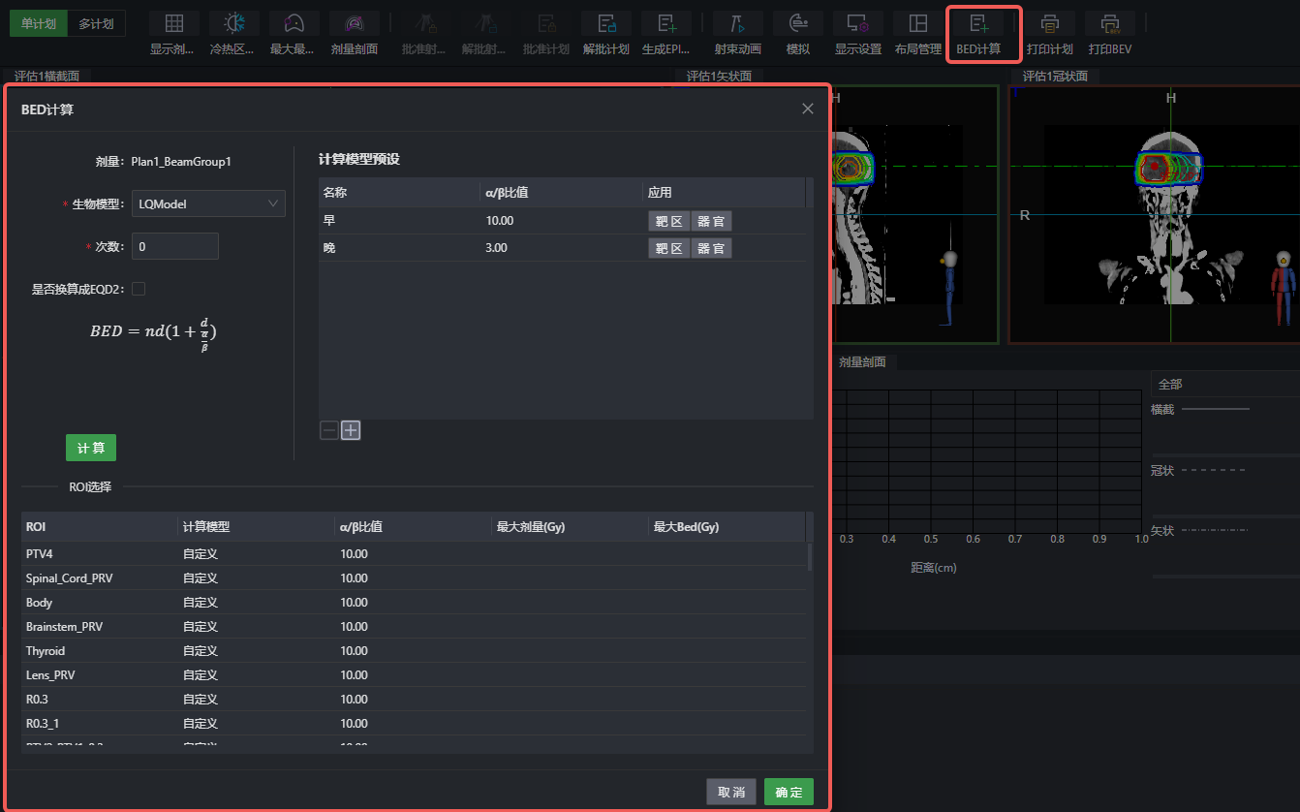Switch to the 评估1冠状面 tab
The image size is (1300, 812).
point(1055,76)
